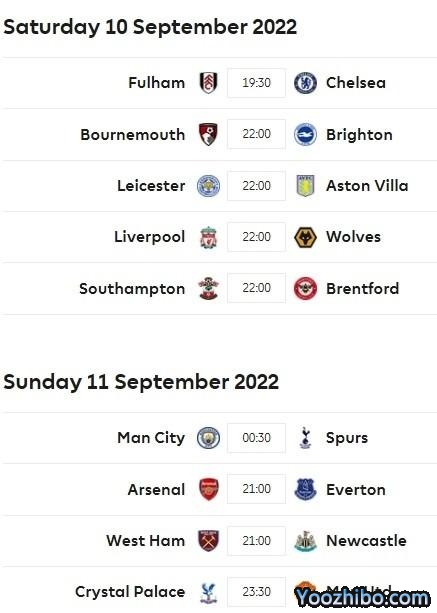437x613 pixels.
Task: Click the Spurs cockerel badge
Action: click(x=305, y=438)
